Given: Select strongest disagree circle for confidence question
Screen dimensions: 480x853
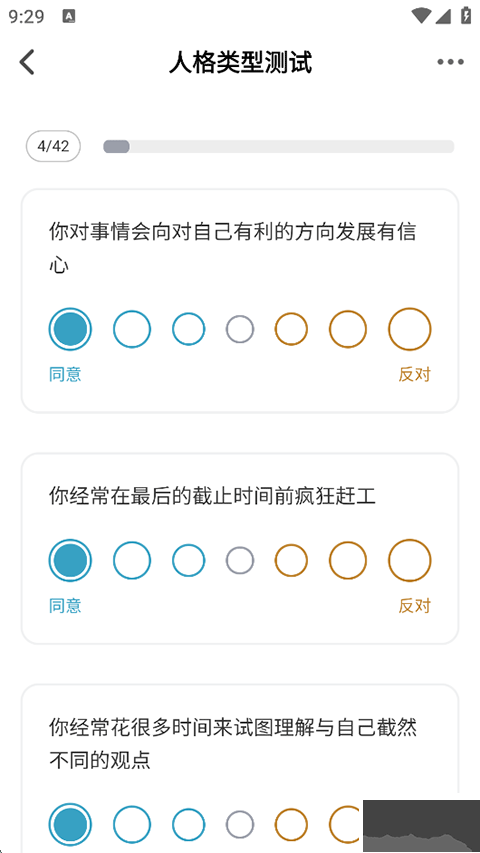Looking at the screenshot, I should [410, 329].
